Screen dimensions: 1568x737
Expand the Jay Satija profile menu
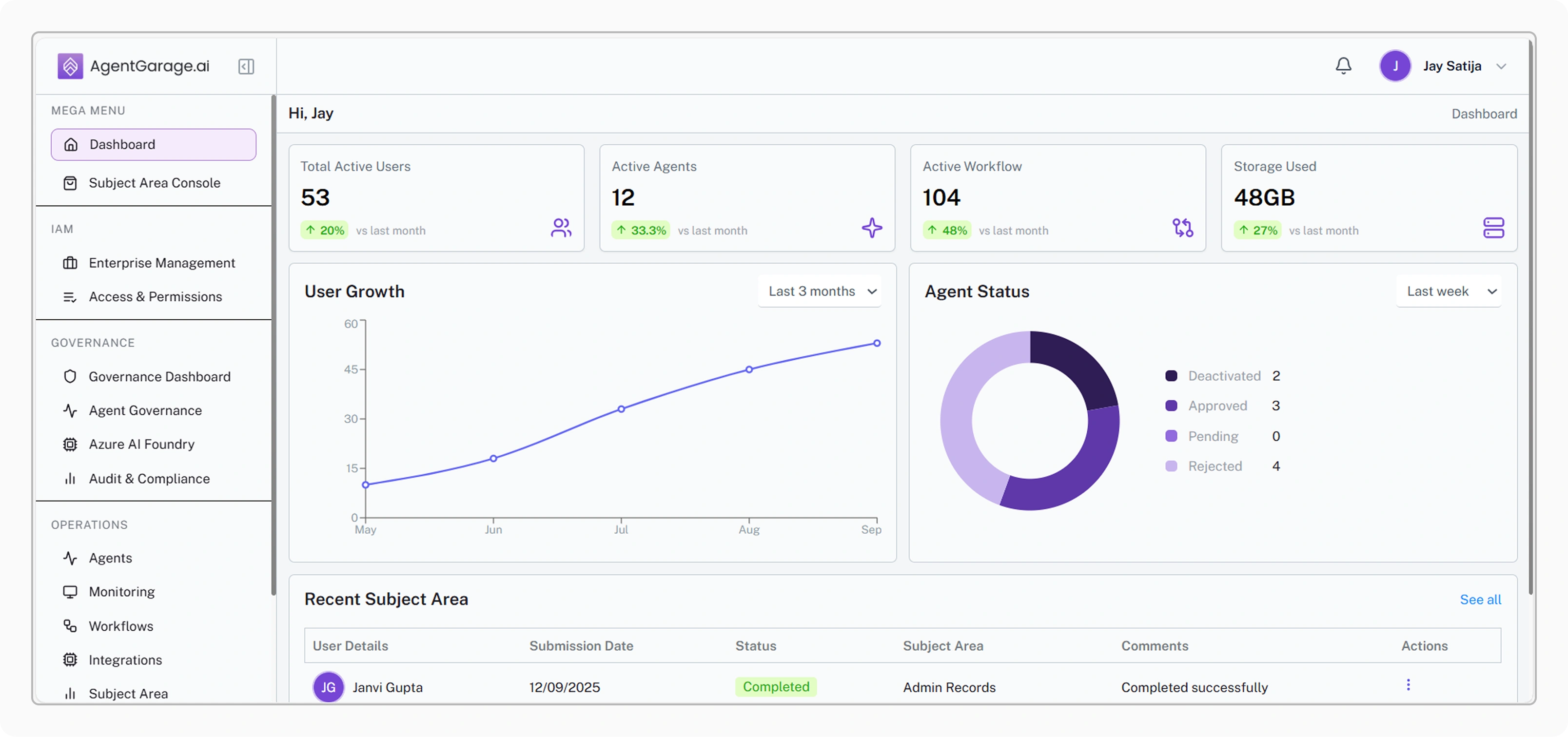(x=1501, y=66)
